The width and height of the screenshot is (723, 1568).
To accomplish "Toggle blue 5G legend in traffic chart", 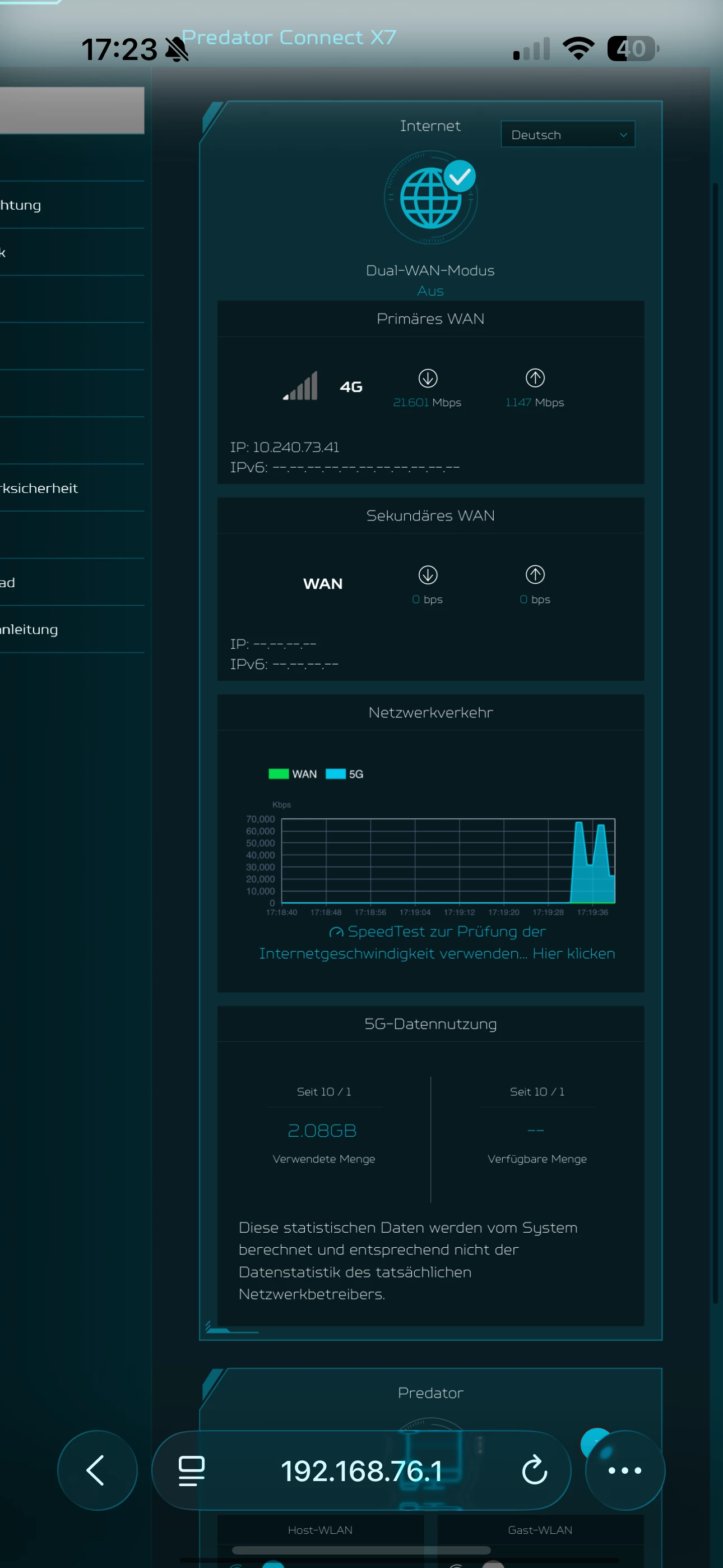I will click(x=345, y=774).
